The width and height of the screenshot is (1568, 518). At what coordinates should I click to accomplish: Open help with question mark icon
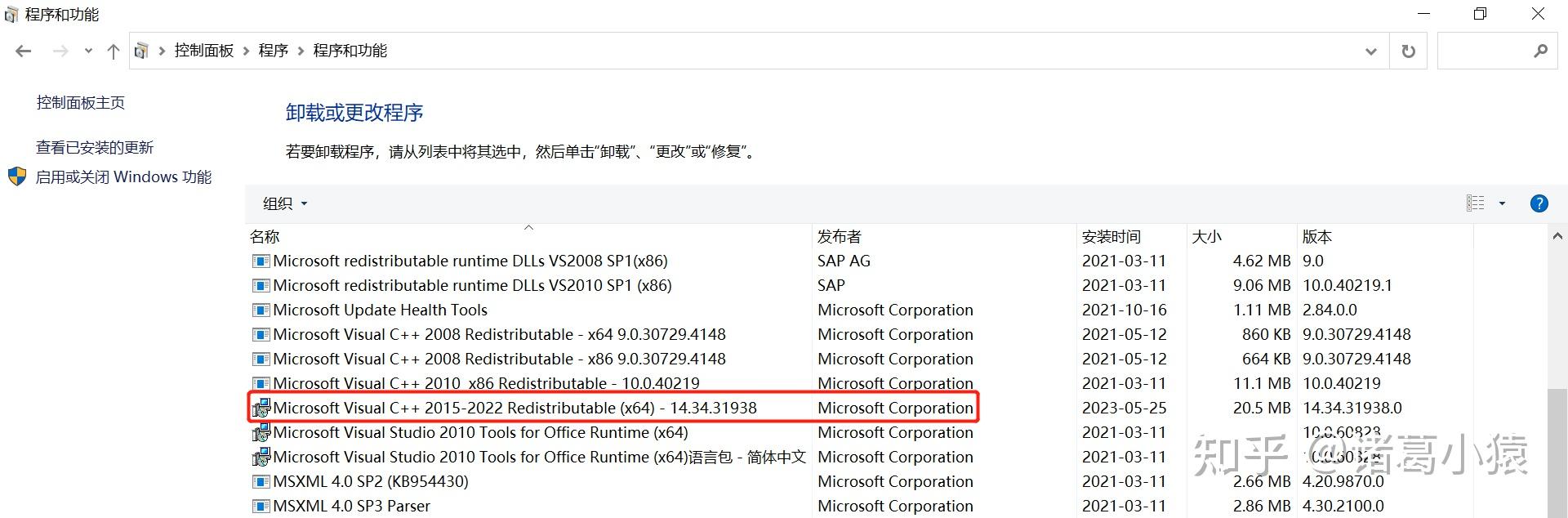pos(1539,203)
